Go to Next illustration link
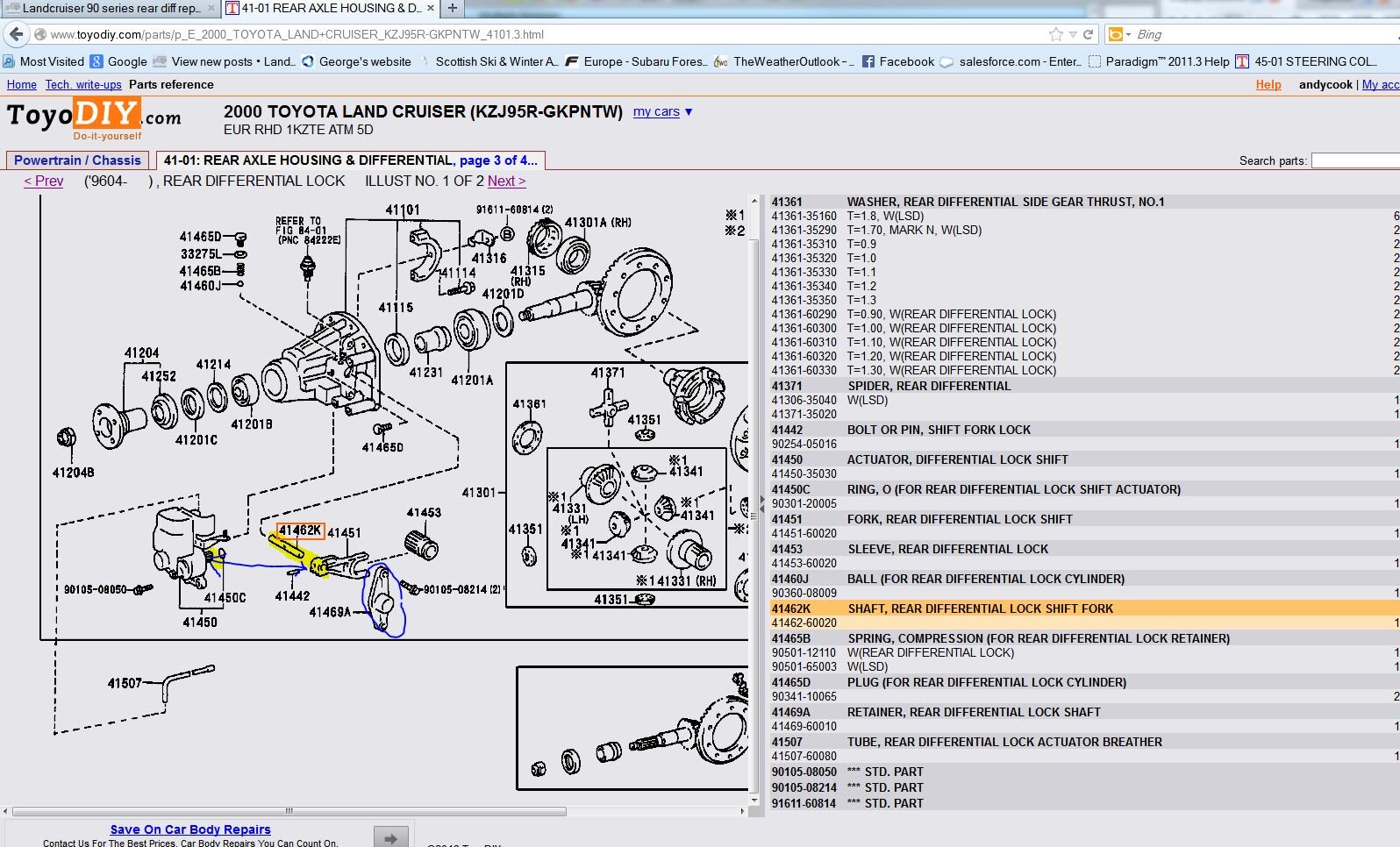This screenshot has height=847, width=1400. click(x=507, y=181)
